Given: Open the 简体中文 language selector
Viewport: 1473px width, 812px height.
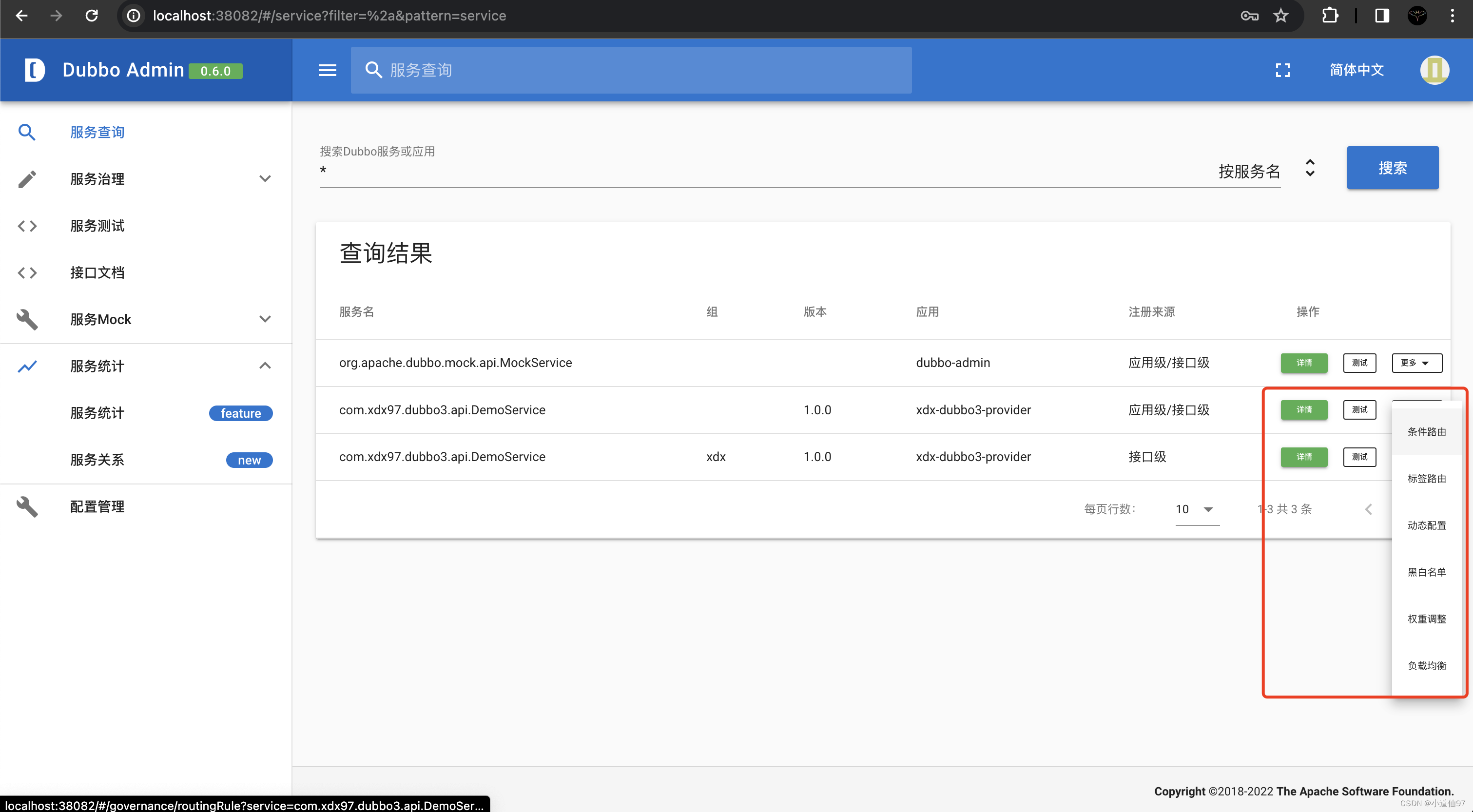Looking at the screenshot, I should pos(1357,70).
